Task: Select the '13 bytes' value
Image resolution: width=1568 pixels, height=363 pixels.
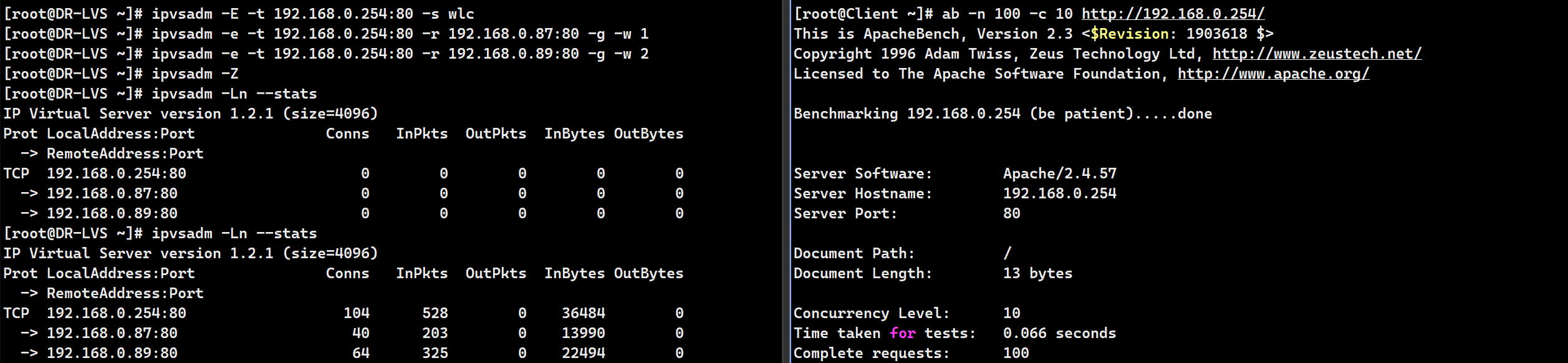Action: (x=1038, y=273)
